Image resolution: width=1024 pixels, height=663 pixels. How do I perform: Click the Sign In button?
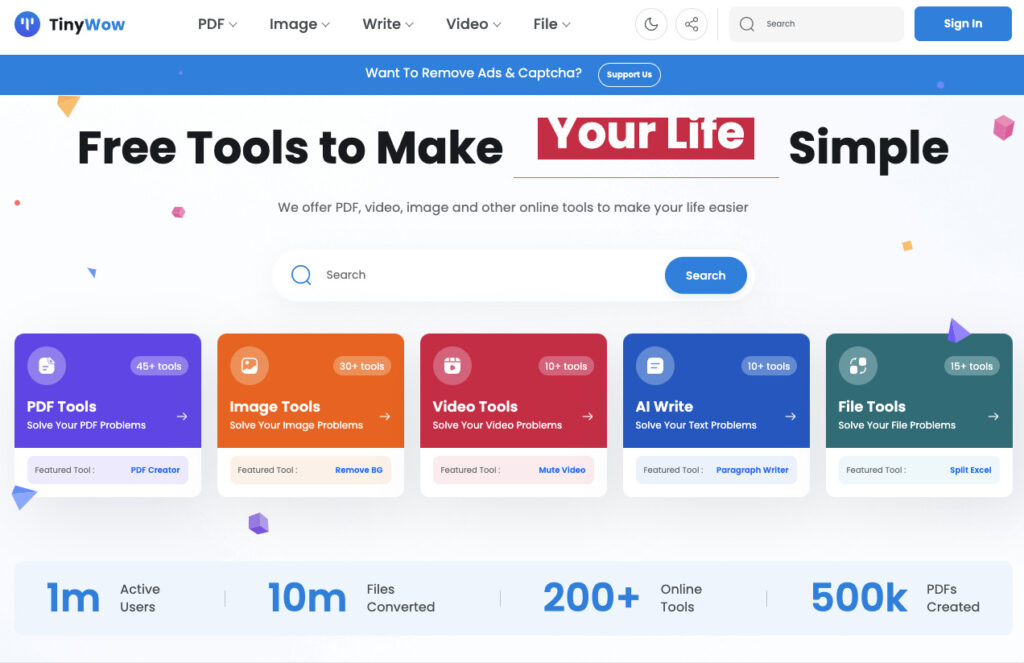tap(963, 24)
